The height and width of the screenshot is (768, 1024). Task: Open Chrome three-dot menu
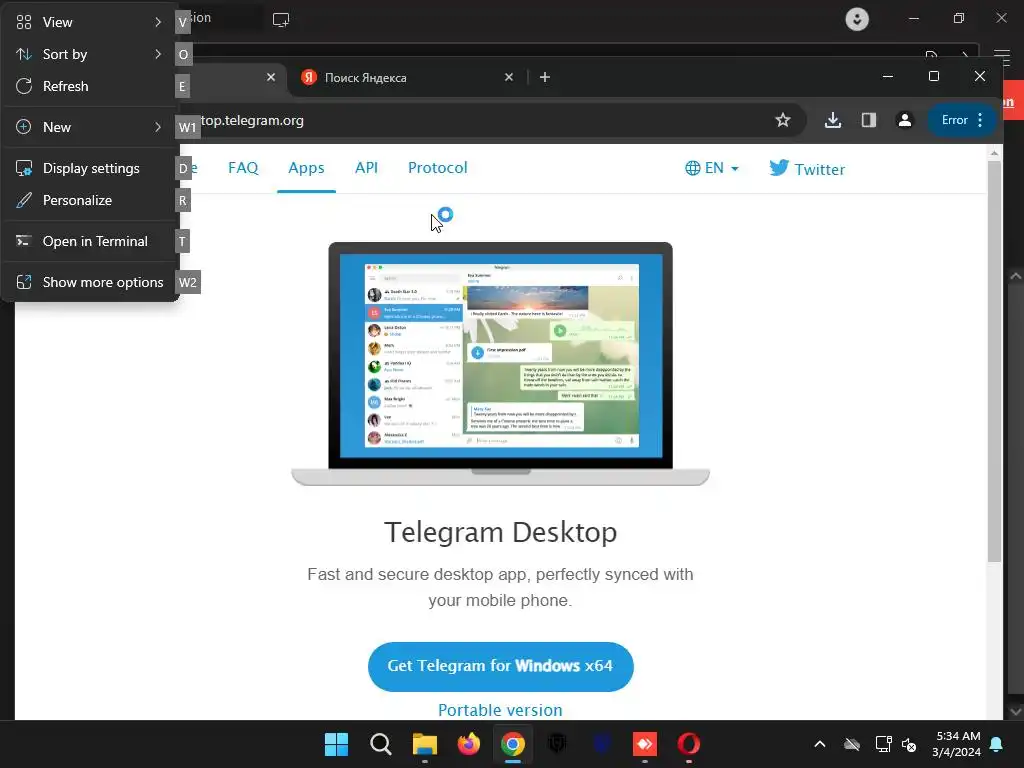pos(980,120)
